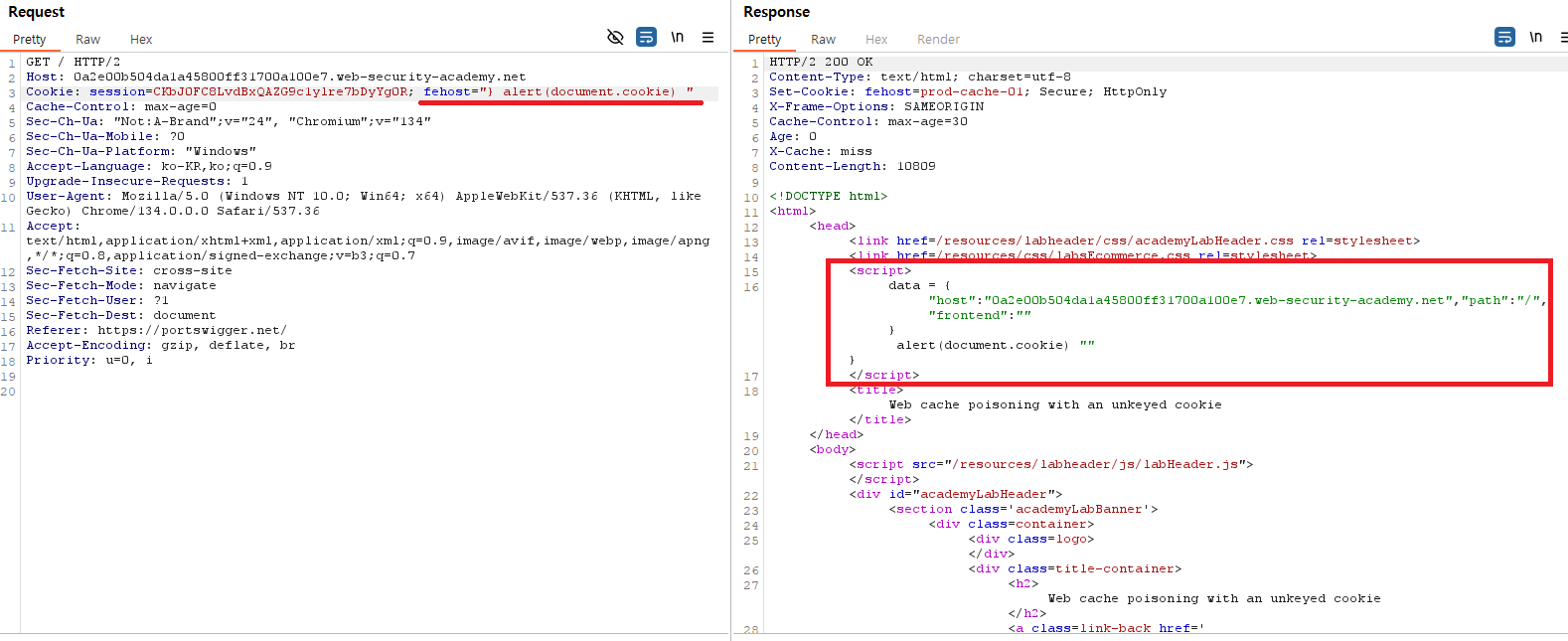Toggle \n newline display in Response panel
The height and width of the screenshot is (641, 1568).
1536,37
